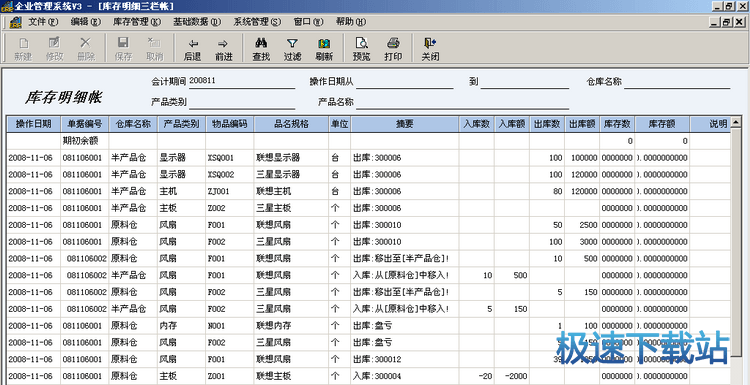Click the 物品编码 column header
The image size is (750, 385).
[230, 124]
